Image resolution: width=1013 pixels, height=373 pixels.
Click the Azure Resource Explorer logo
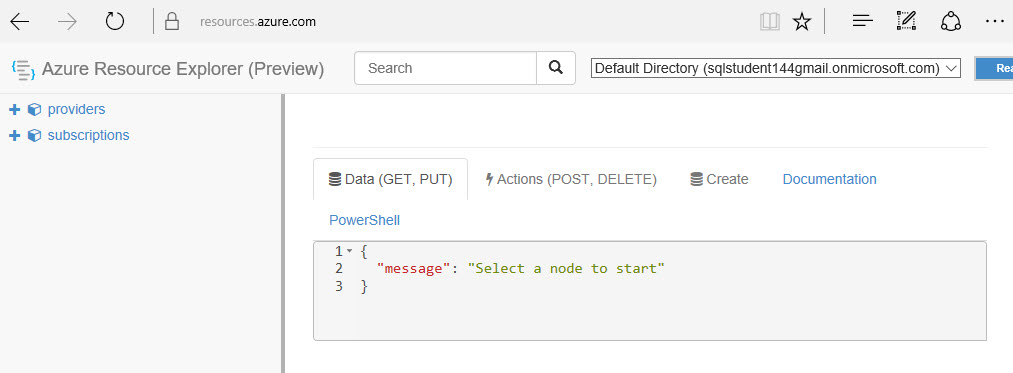pos(23,69)
